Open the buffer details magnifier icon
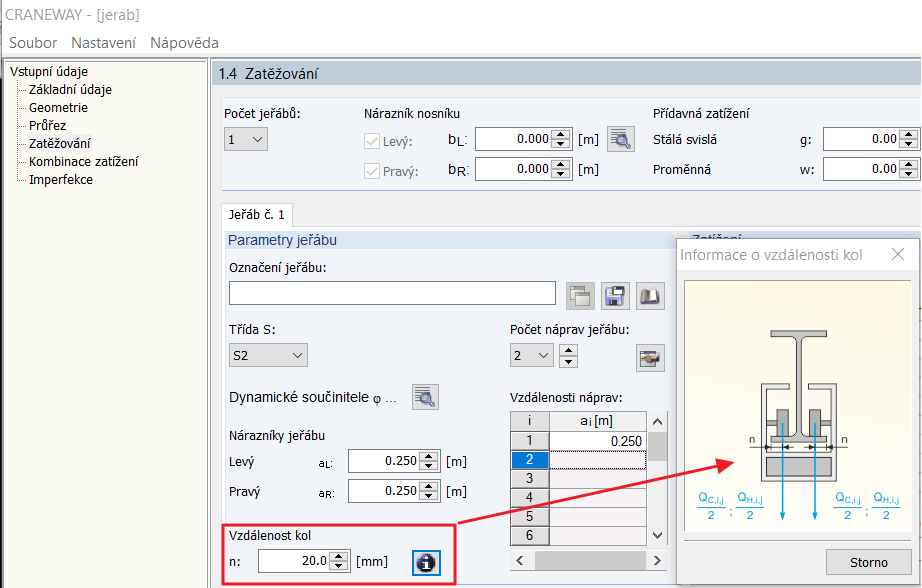This screenshot has height=588, width=922. coord(620,139)
